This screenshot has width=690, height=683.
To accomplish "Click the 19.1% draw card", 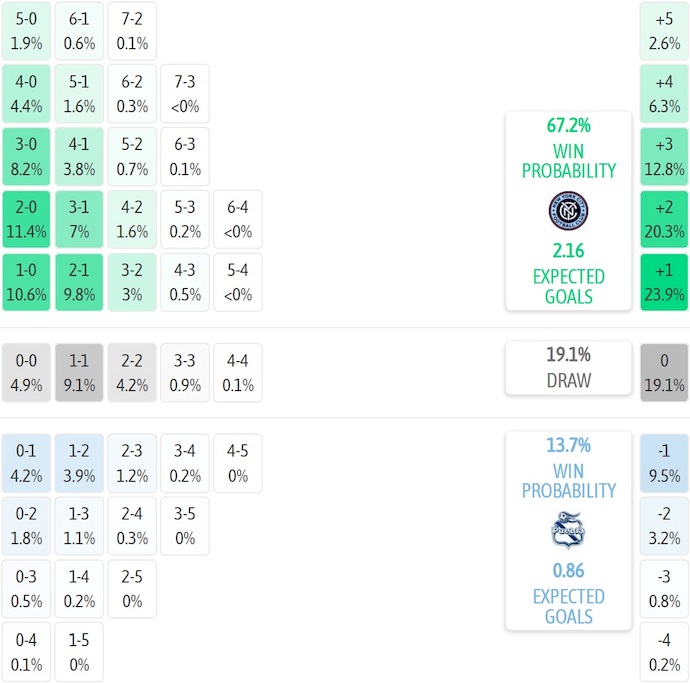I will (568, 367).
